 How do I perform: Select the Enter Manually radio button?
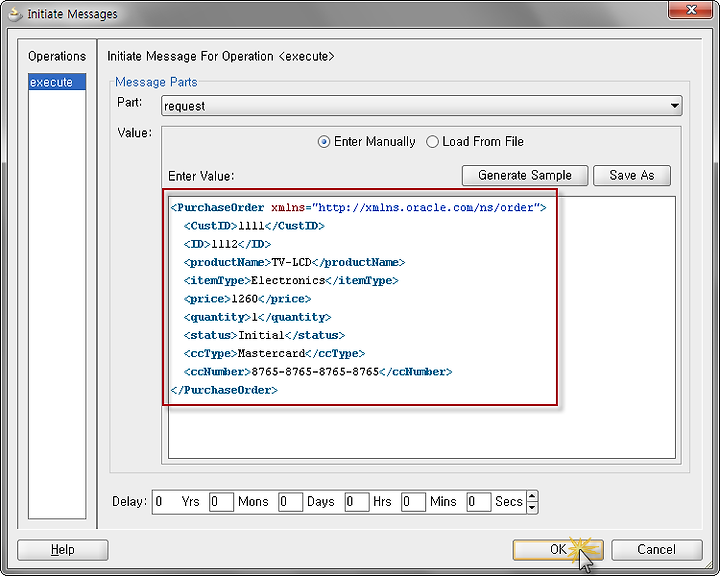(324, 142)
